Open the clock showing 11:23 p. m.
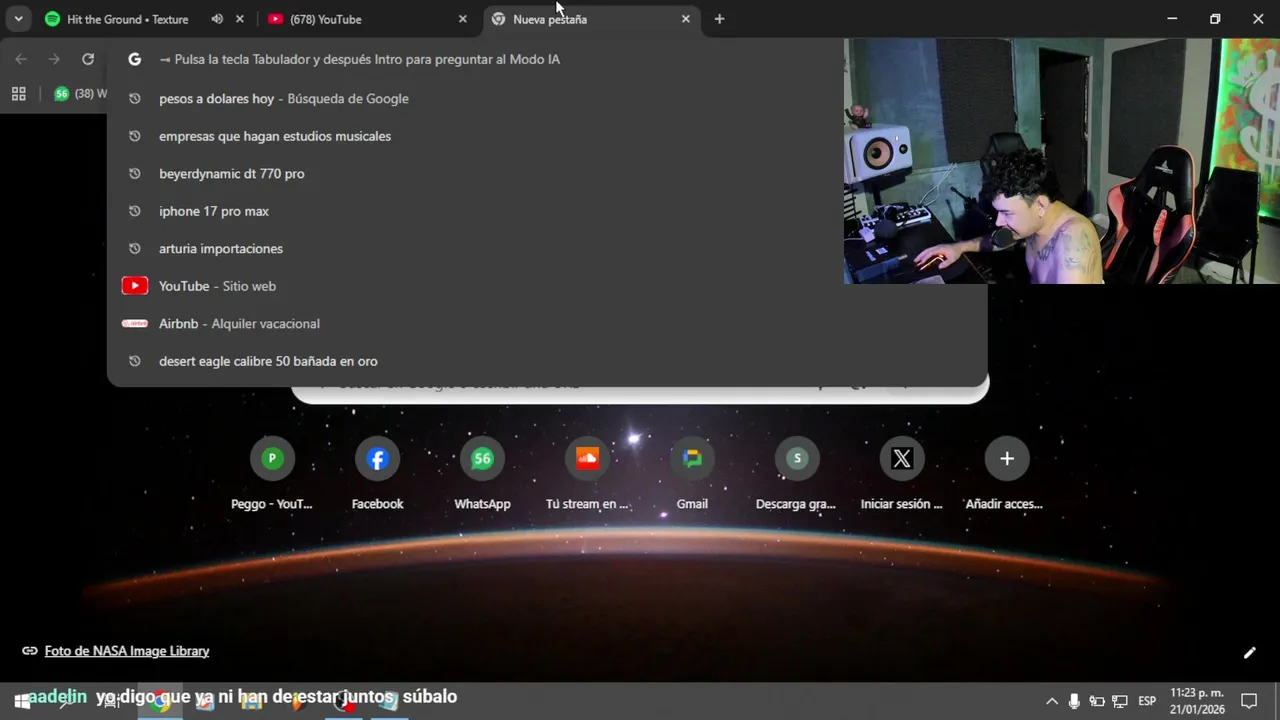Viewport: 1280px width, 720px height. click(1197, 701)
